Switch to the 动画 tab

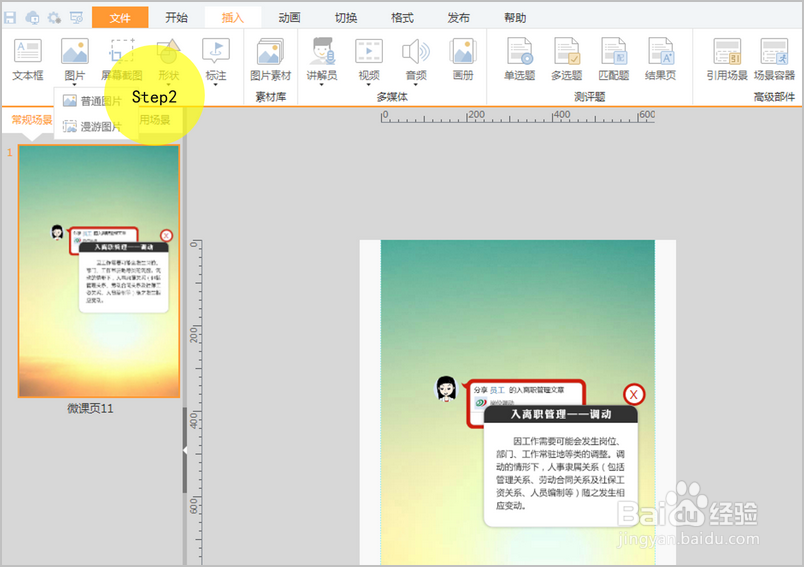coord(289,18)
